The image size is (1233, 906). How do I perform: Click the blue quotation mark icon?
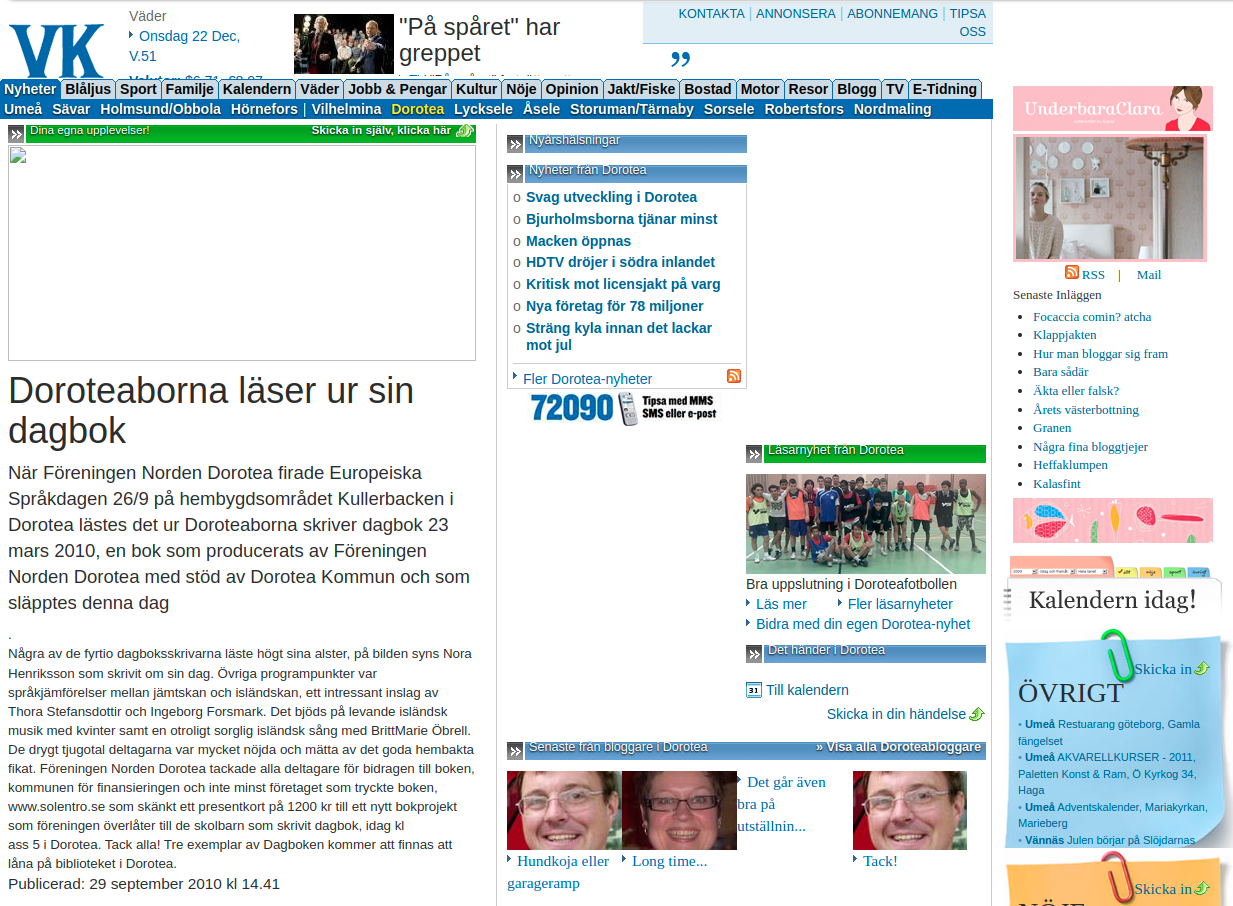tap(680, 59)
